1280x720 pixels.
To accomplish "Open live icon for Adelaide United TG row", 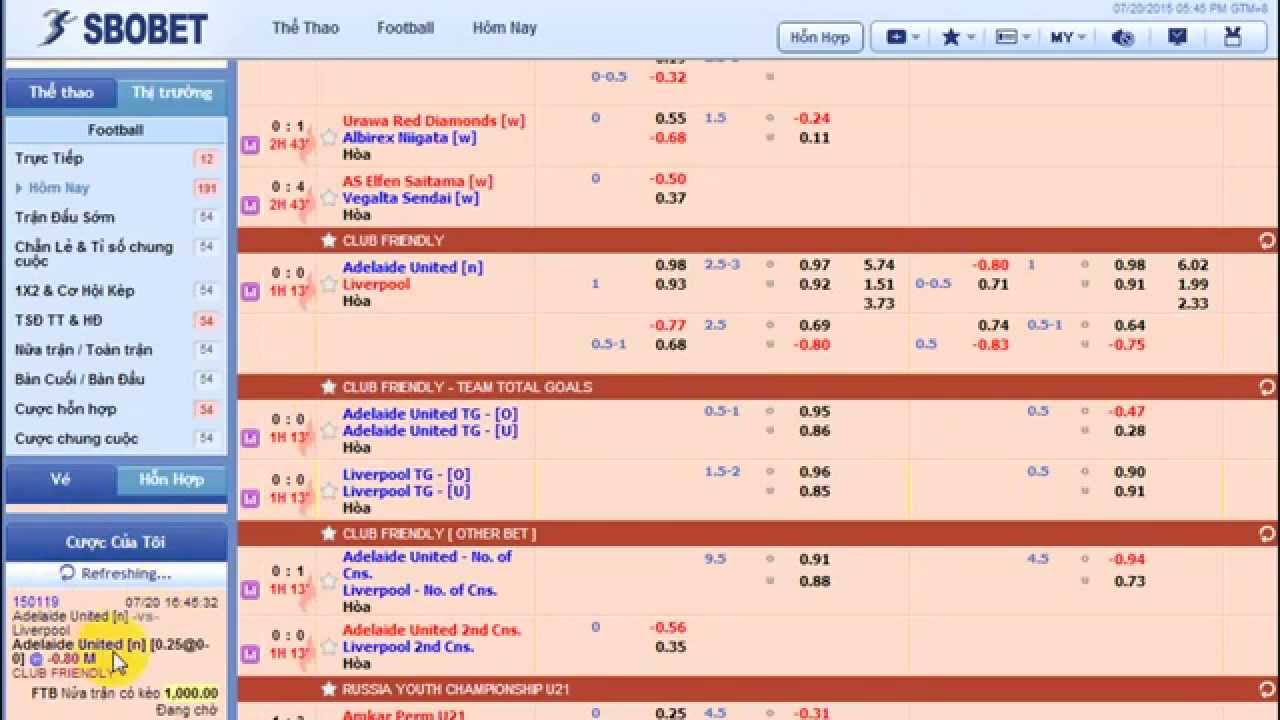I will pyautogui.click(x=250, y=438).
